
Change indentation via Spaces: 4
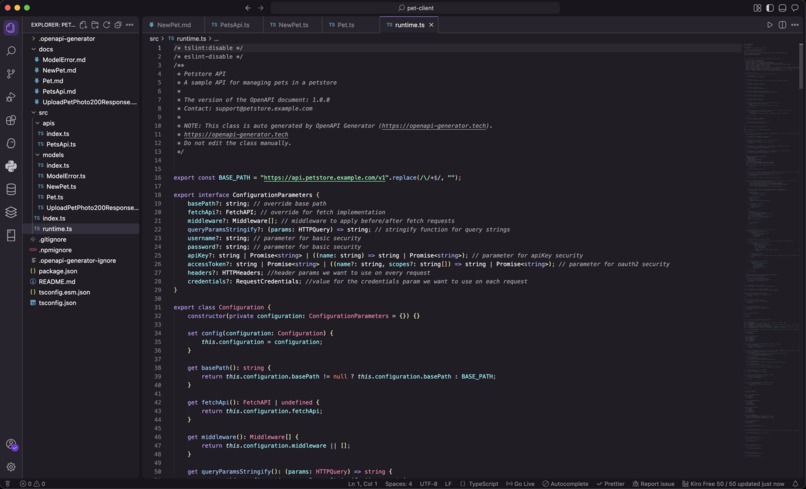(x=398, y=484)
